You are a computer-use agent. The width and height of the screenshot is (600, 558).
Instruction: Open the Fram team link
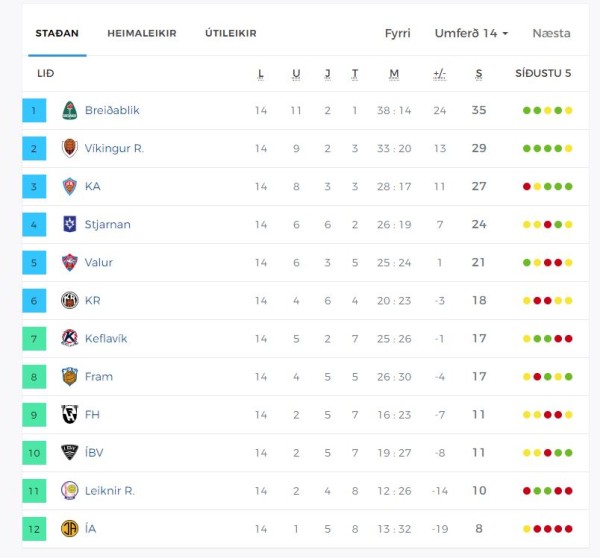99,377
